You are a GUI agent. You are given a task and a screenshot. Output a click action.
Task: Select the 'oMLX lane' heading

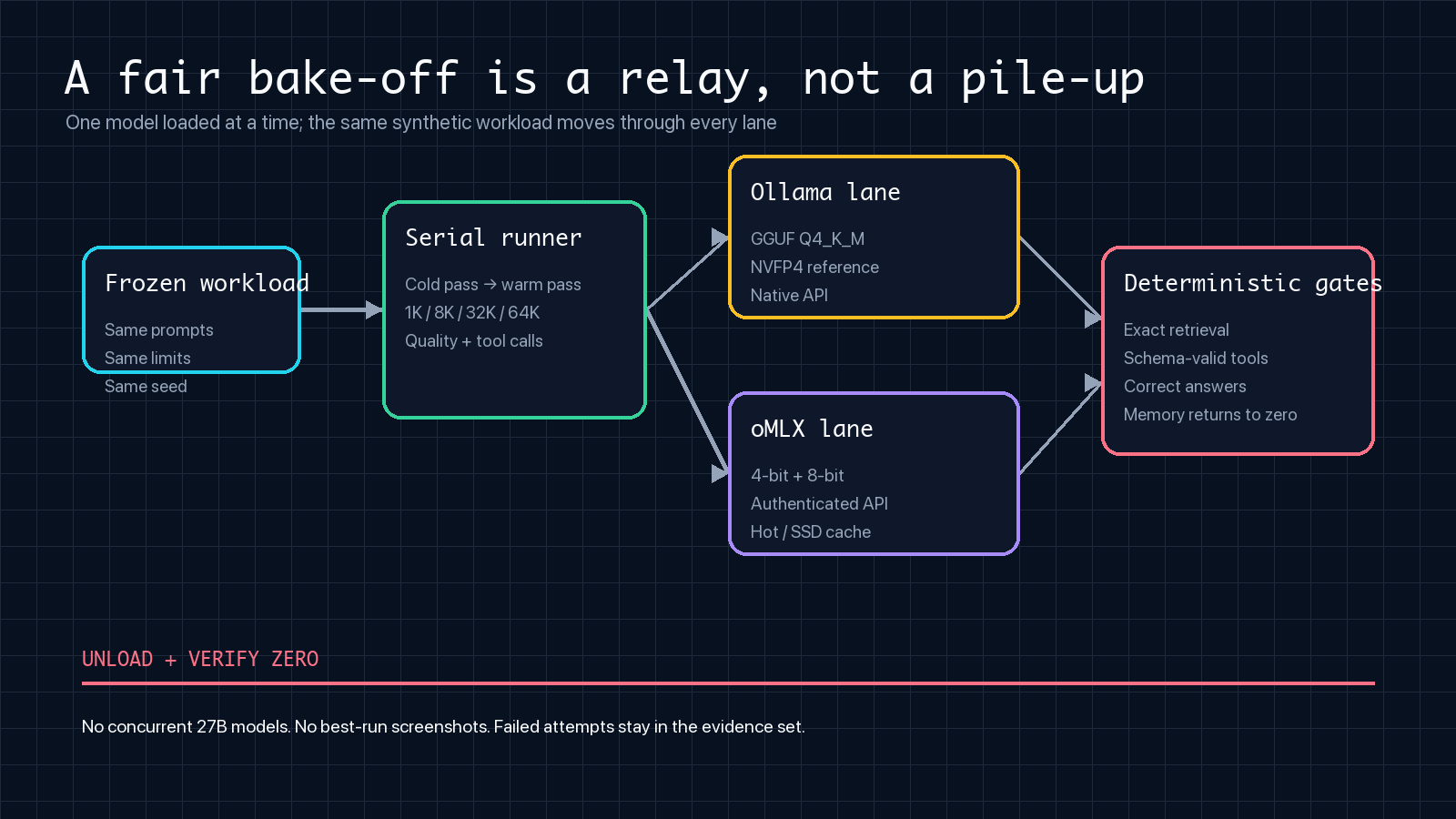pos(812,429)
